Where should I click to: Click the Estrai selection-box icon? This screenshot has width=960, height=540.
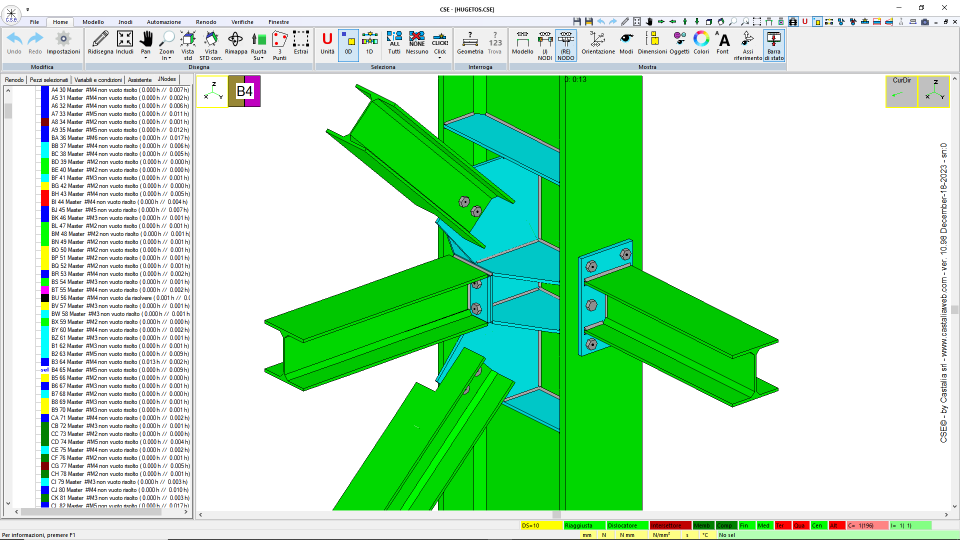(x=301, y=40)
